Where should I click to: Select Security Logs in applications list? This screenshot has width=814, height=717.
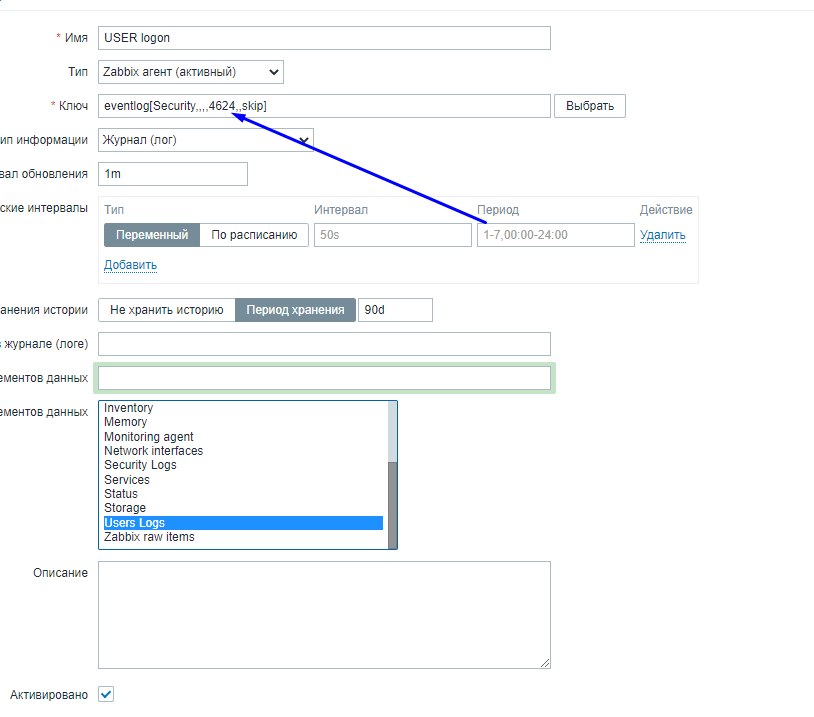243,465
